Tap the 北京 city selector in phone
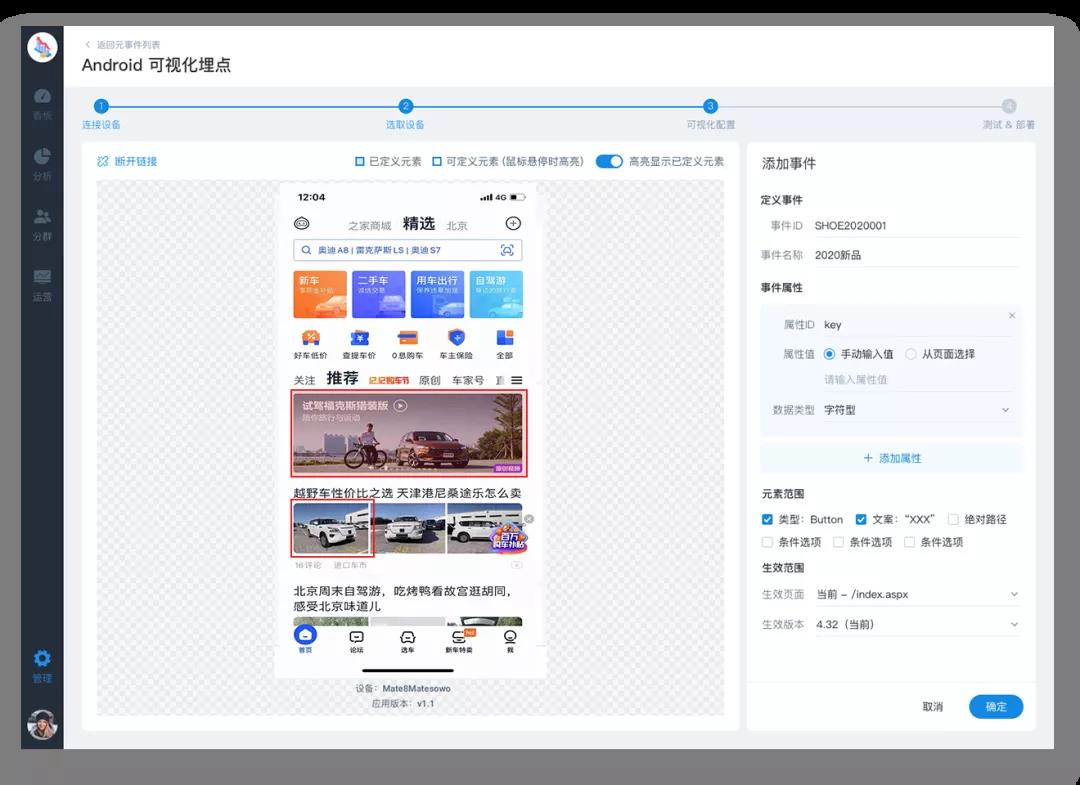This screenshot has height=785, width=1080. pos(457,225)
